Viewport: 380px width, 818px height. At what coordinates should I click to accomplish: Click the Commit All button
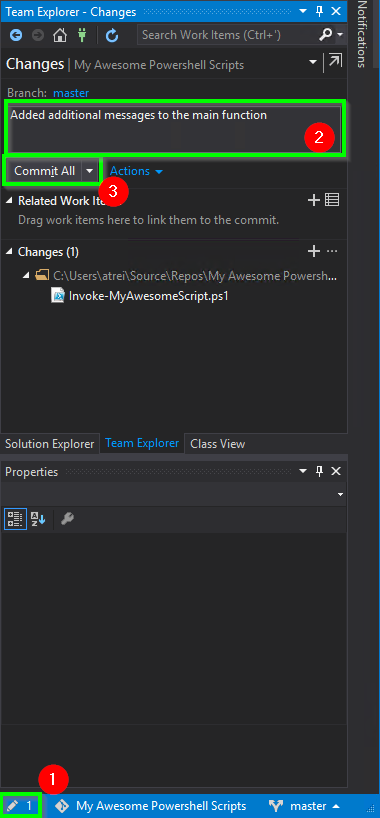(x=44, y=171)
